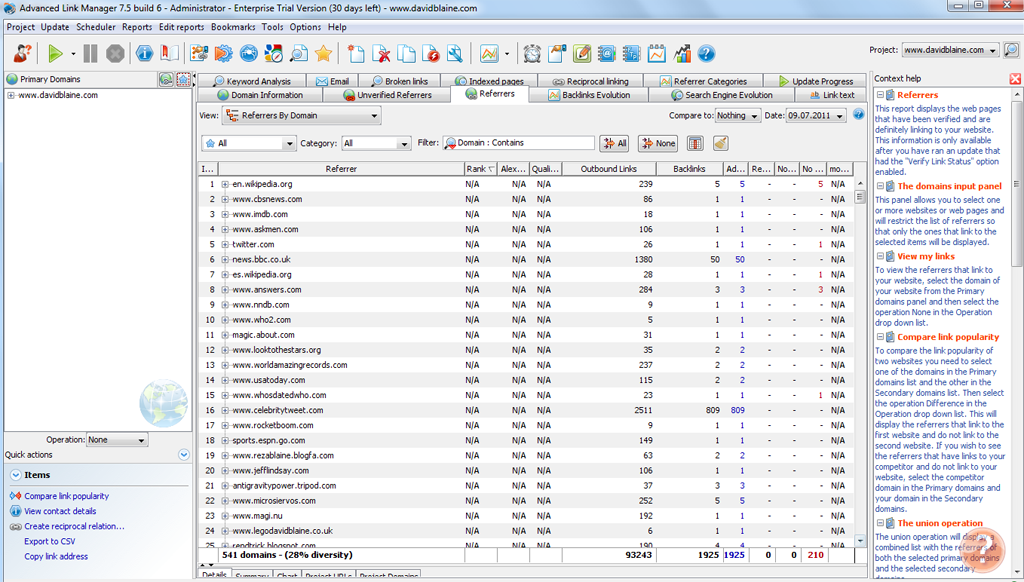Click the green notepad with pencil icon
1024x582 pixels.
pyautogui.click(x=582, y=54)
